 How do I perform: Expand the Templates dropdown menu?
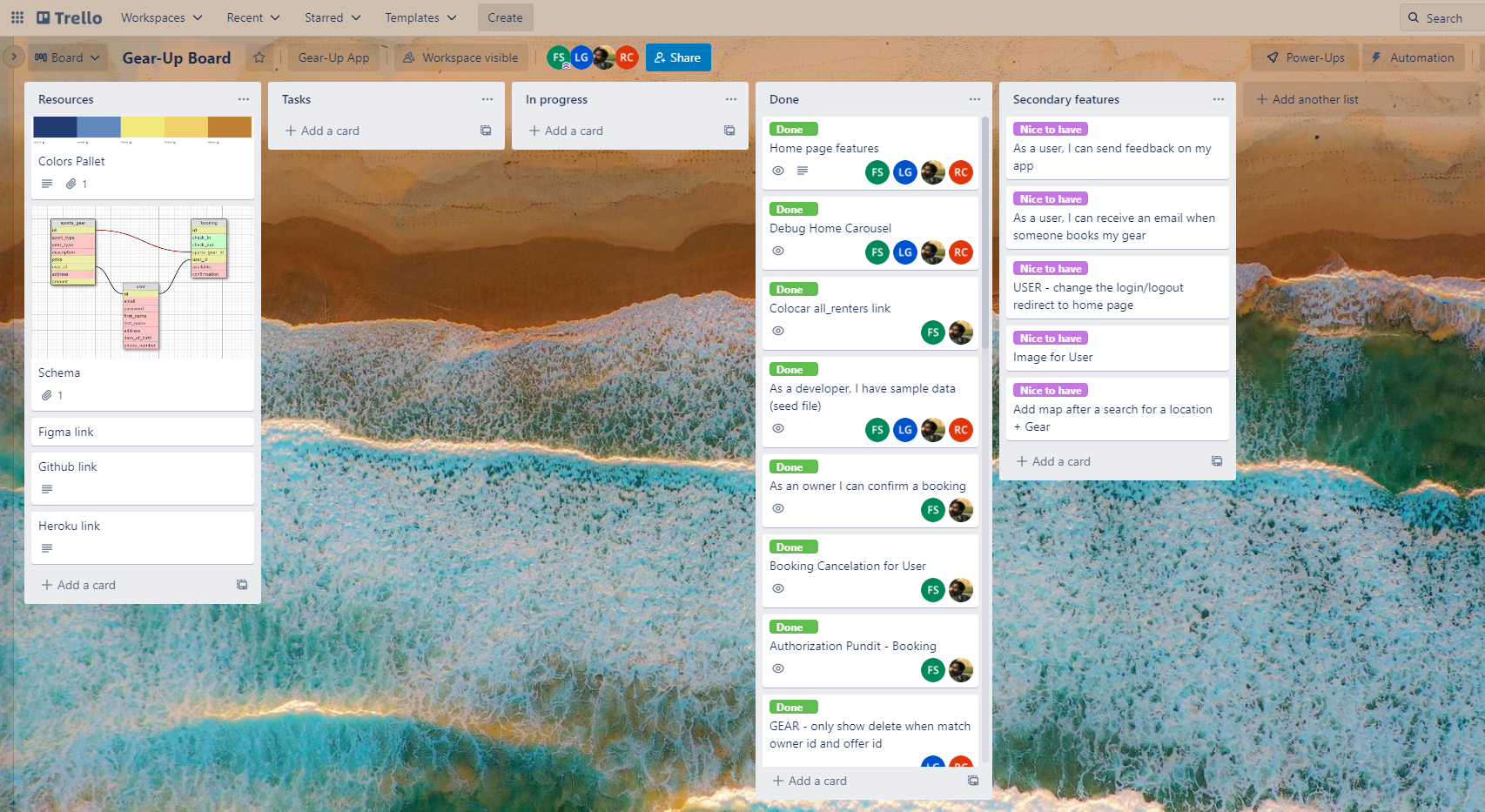coord(420,17)
